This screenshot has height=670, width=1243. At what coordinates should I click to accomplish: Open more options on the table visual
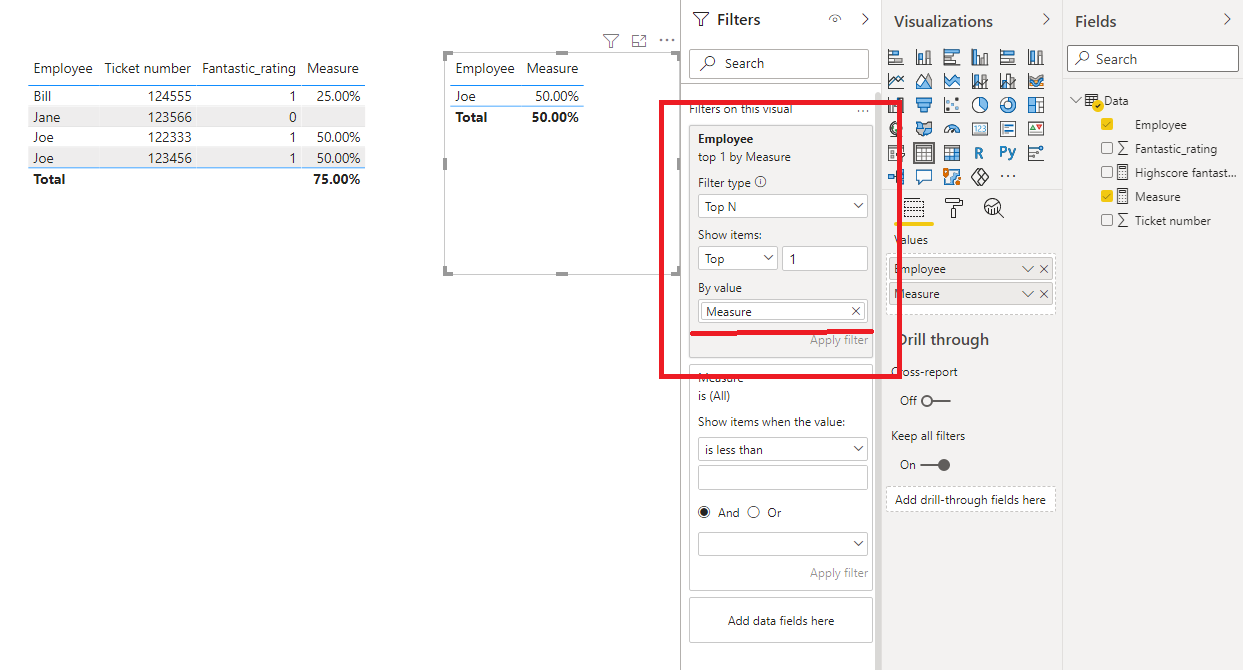click(667, 41)
